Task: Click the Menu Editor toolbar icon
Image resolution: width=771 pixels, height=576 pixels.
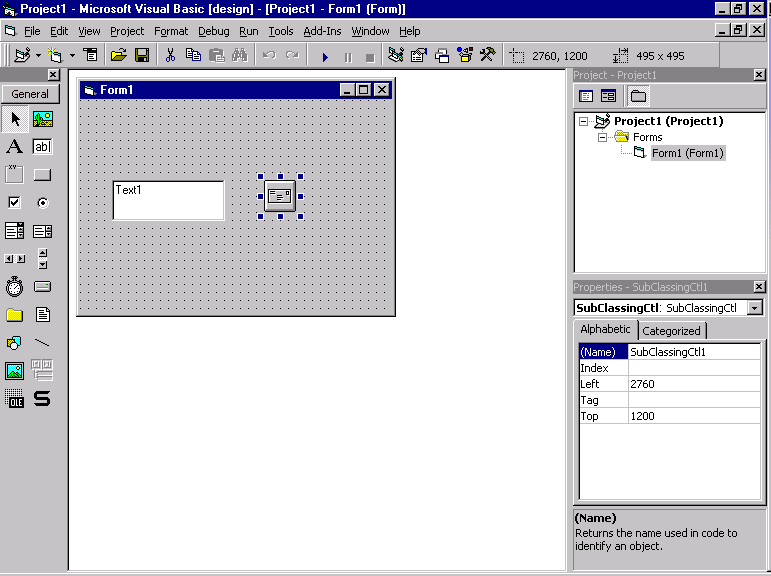Action: 90,55
